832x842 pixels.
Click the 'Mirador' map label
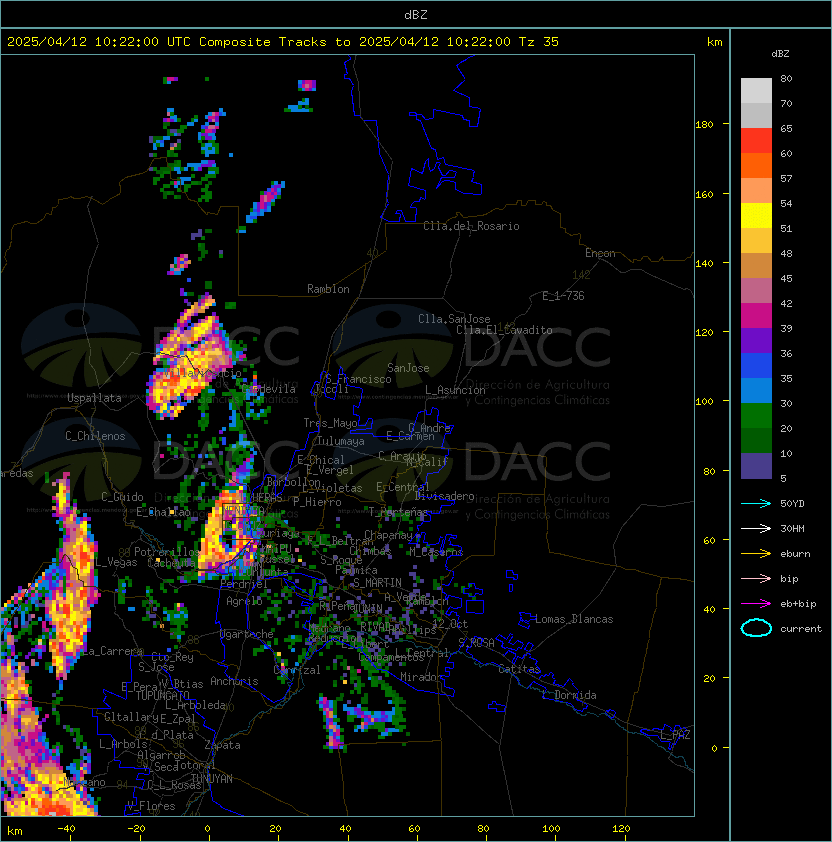point(421,677)
